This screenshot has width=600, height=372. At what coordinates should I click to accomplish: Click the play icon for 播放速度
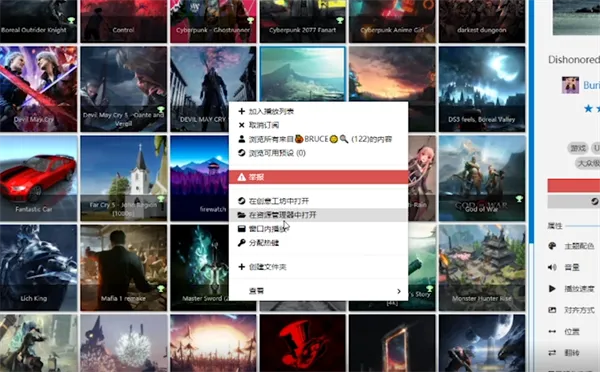(x=552, y=289)
